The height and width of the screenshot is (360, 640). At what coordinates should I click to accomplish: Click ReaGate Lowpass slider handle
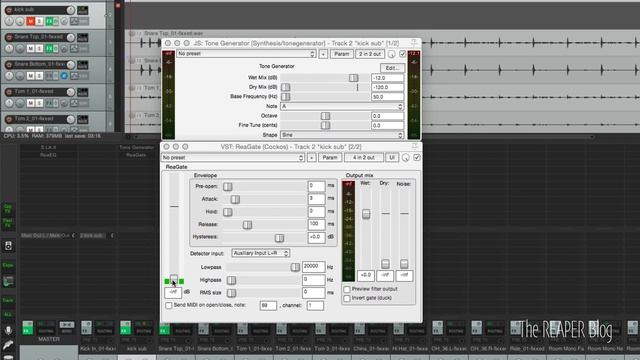(295, 267)
